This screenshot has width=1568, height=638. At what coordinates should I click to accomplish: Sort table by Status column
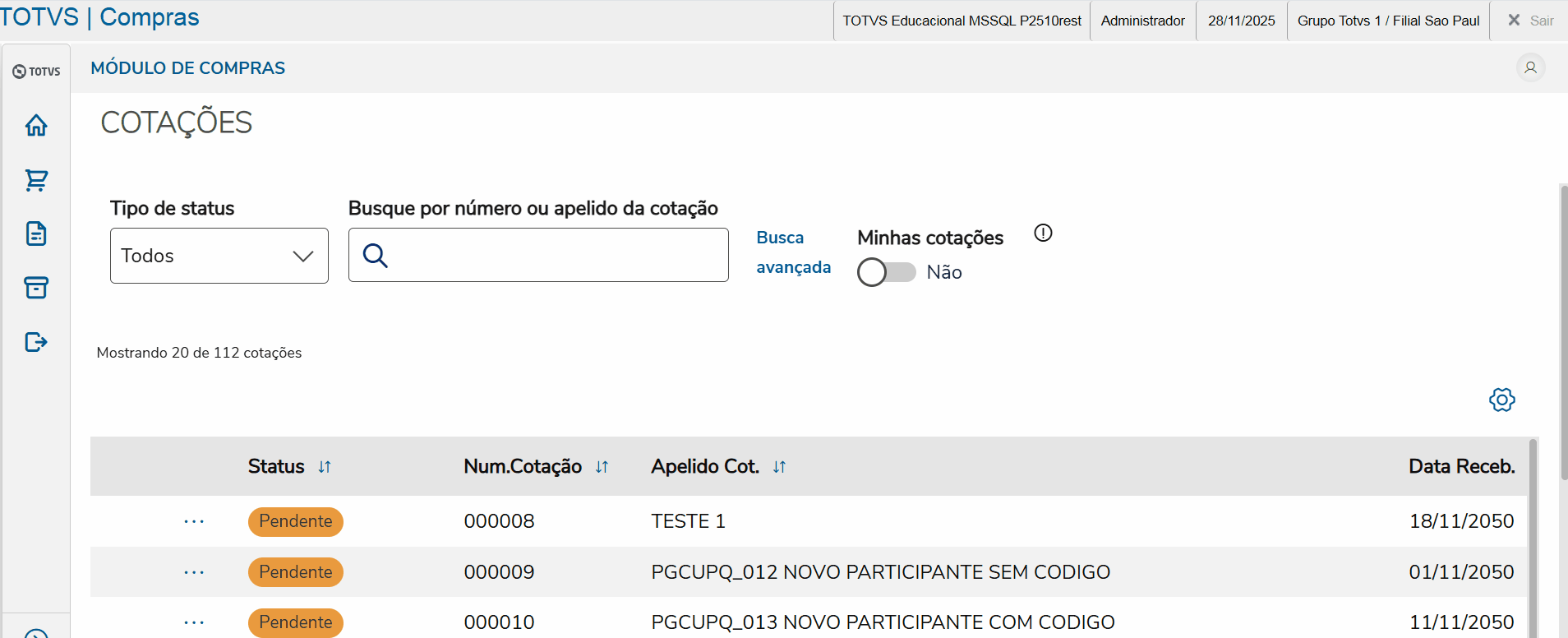[325, 467]
